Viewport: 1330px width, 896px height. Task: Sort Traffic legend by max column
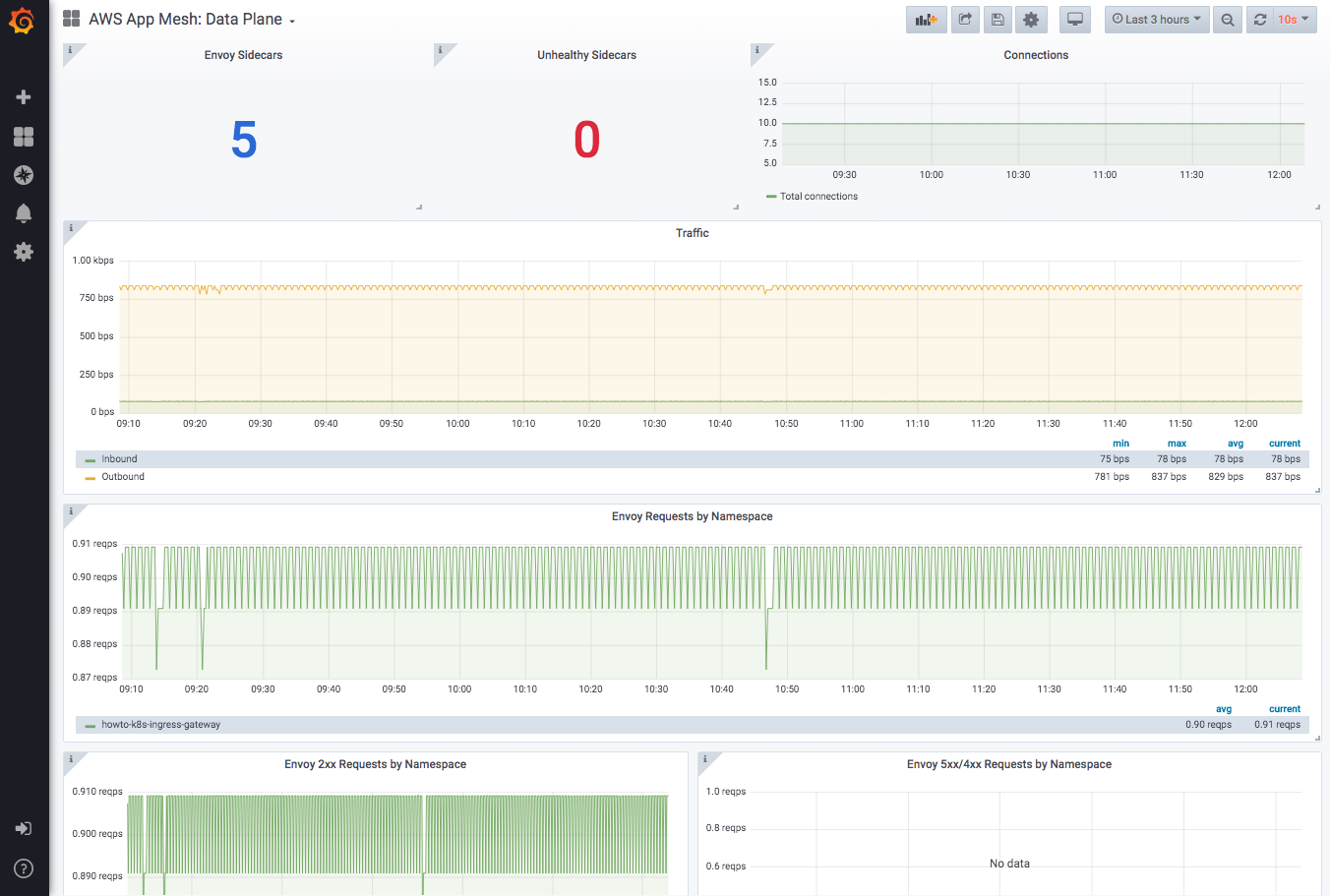click(x=1177, y=444)
